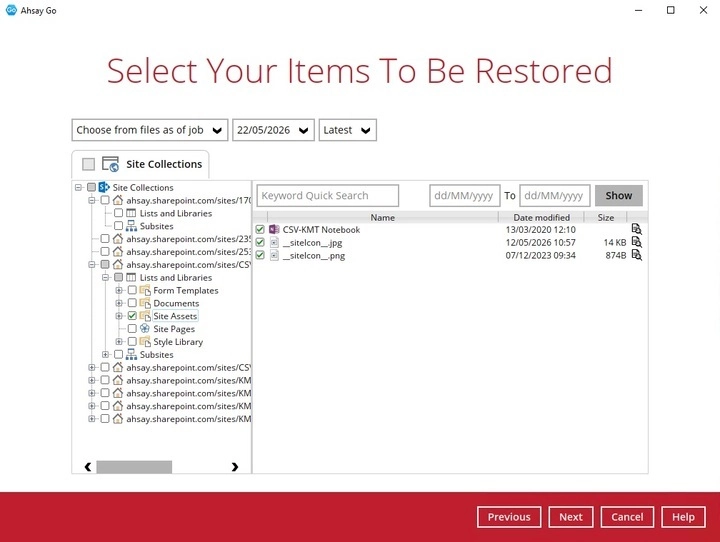Screen dimensions: 720x542
Task: Click the tree panel right scroll arrow
Action: (235, 467)
